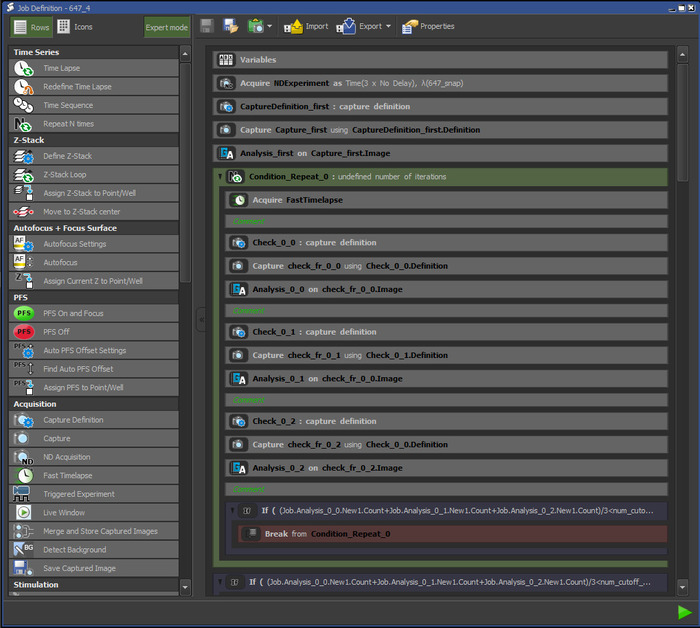
Task: Click the ND Acquisition icon
Action: (x=24, y=457)
